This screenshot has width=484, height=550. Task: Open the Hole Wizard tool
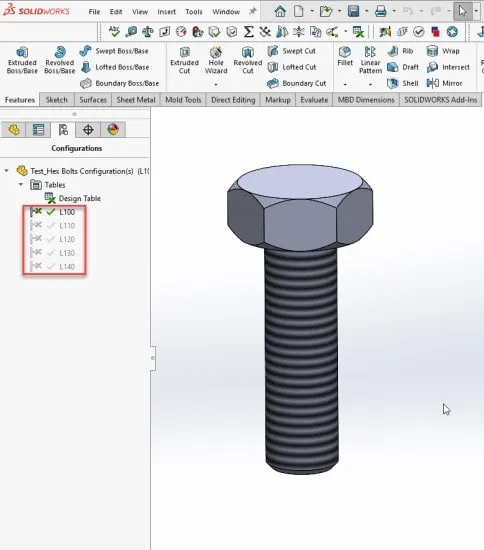pyautogui.click(x=216, y=60)
